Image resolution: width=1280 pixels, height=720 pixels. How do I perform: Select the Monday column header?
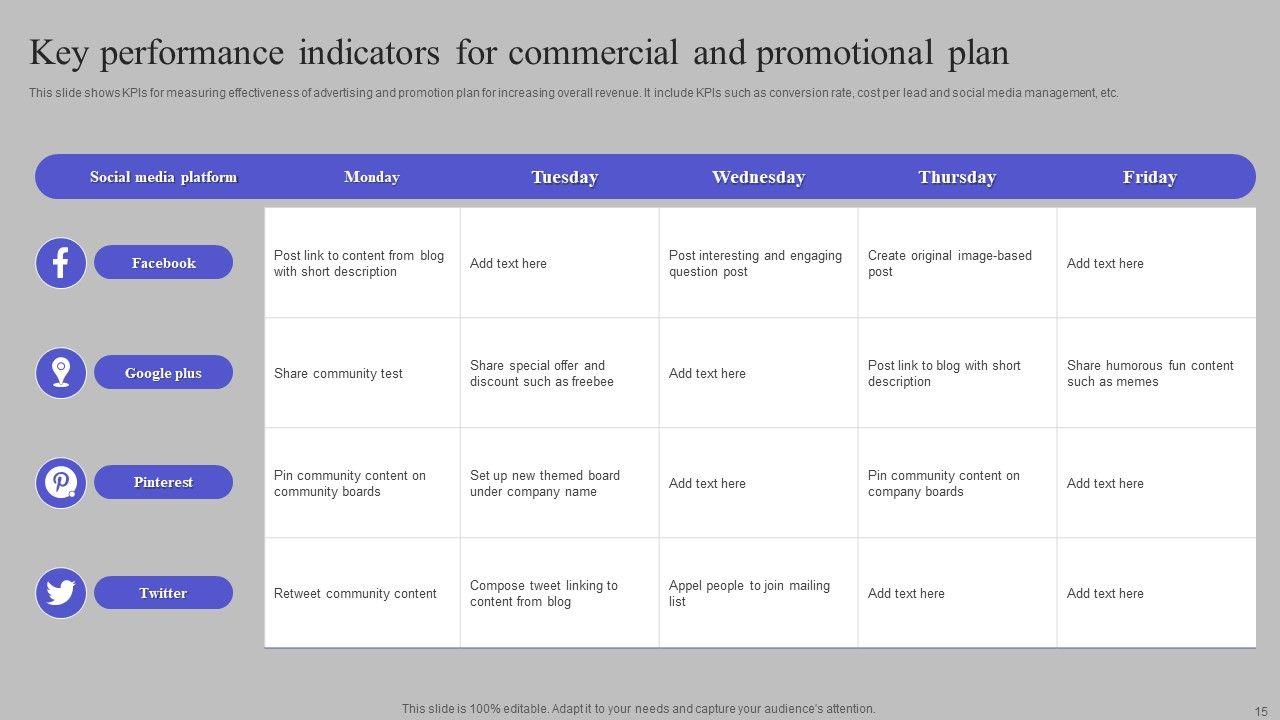pyautogui.click(x=372, y=177)
